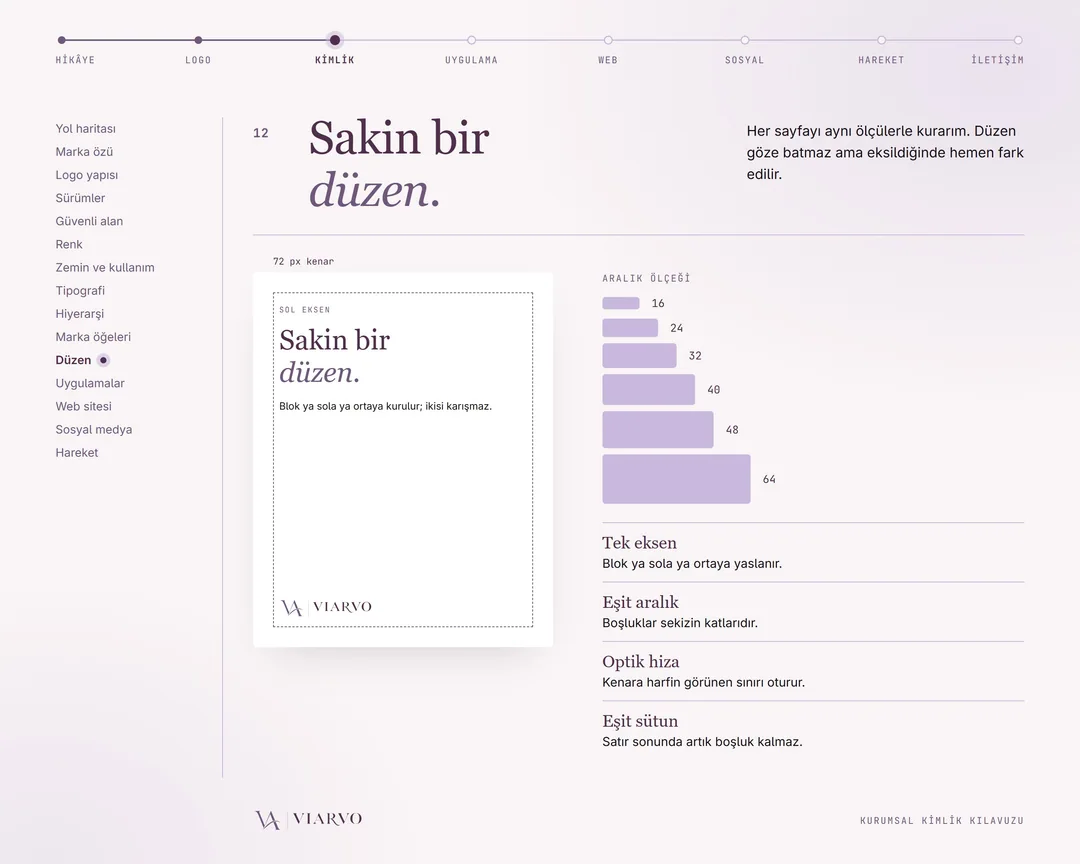Click the spacing bar labeled 48

click(x=658, y=430)
